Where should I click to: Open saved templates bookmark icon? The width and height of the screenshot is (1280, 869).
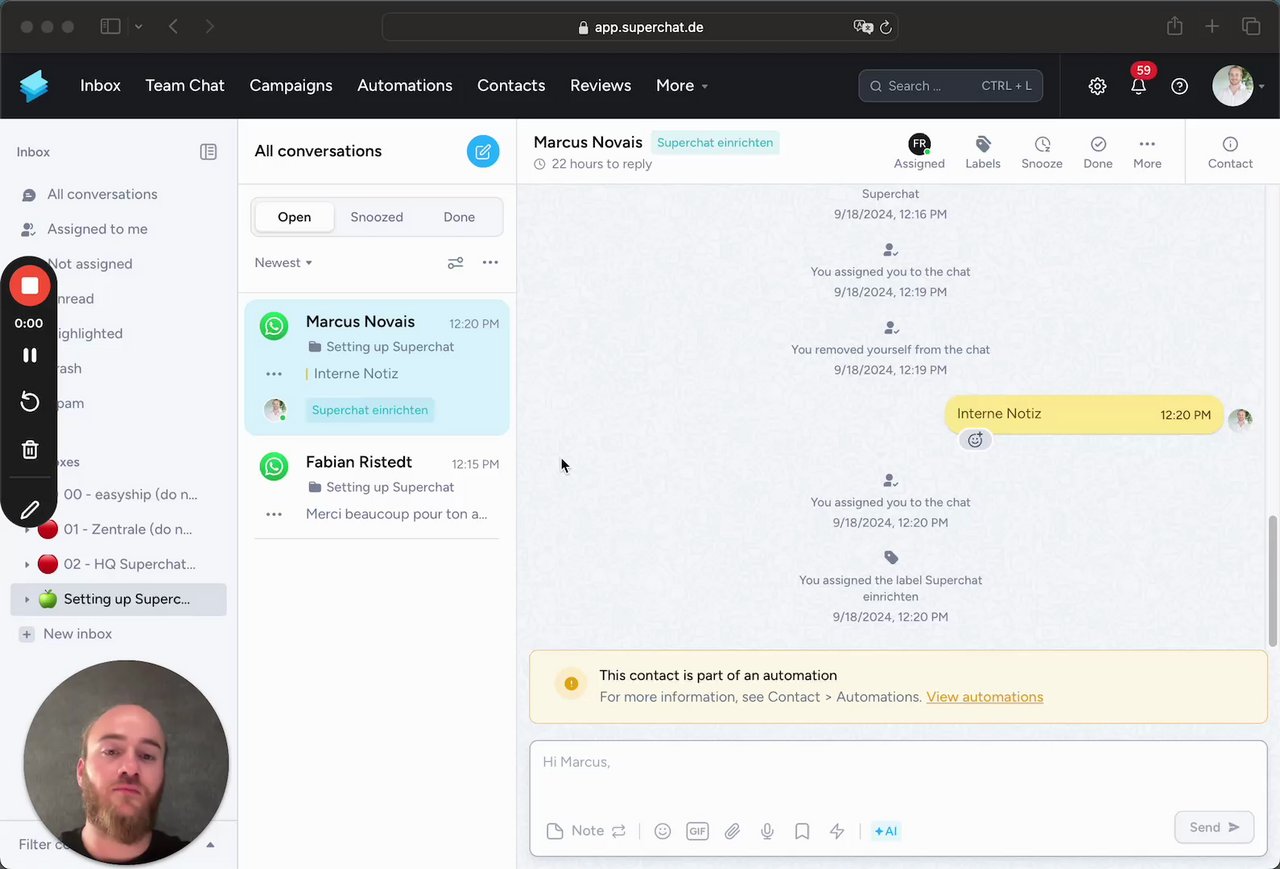tap(802, 830)
